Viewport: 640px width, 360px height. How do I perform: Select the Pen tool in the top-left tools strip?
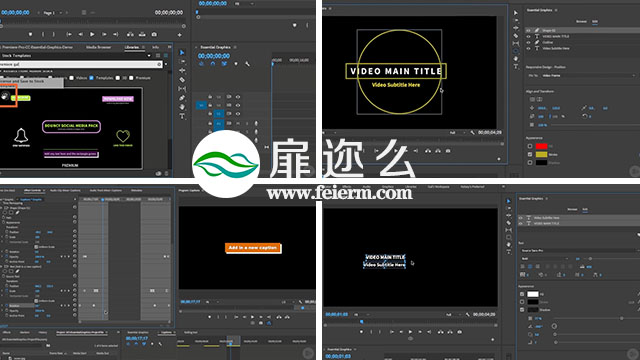point(182,98)
